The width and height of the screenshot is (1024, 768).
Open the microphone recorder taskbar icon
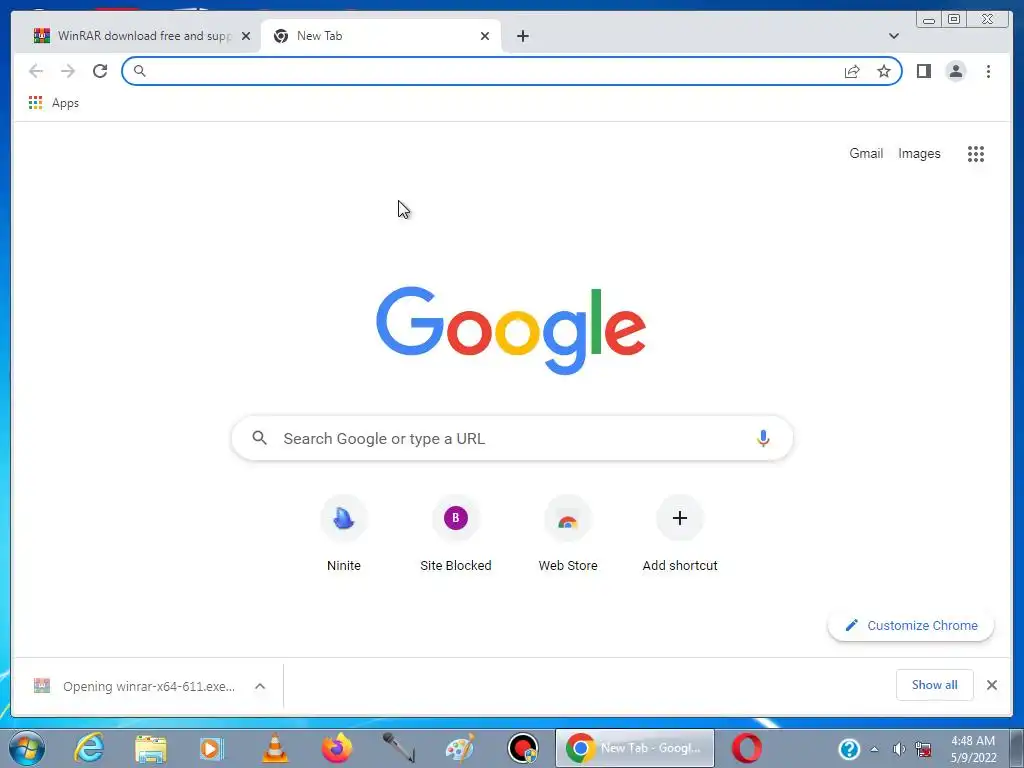click(398, 748)
